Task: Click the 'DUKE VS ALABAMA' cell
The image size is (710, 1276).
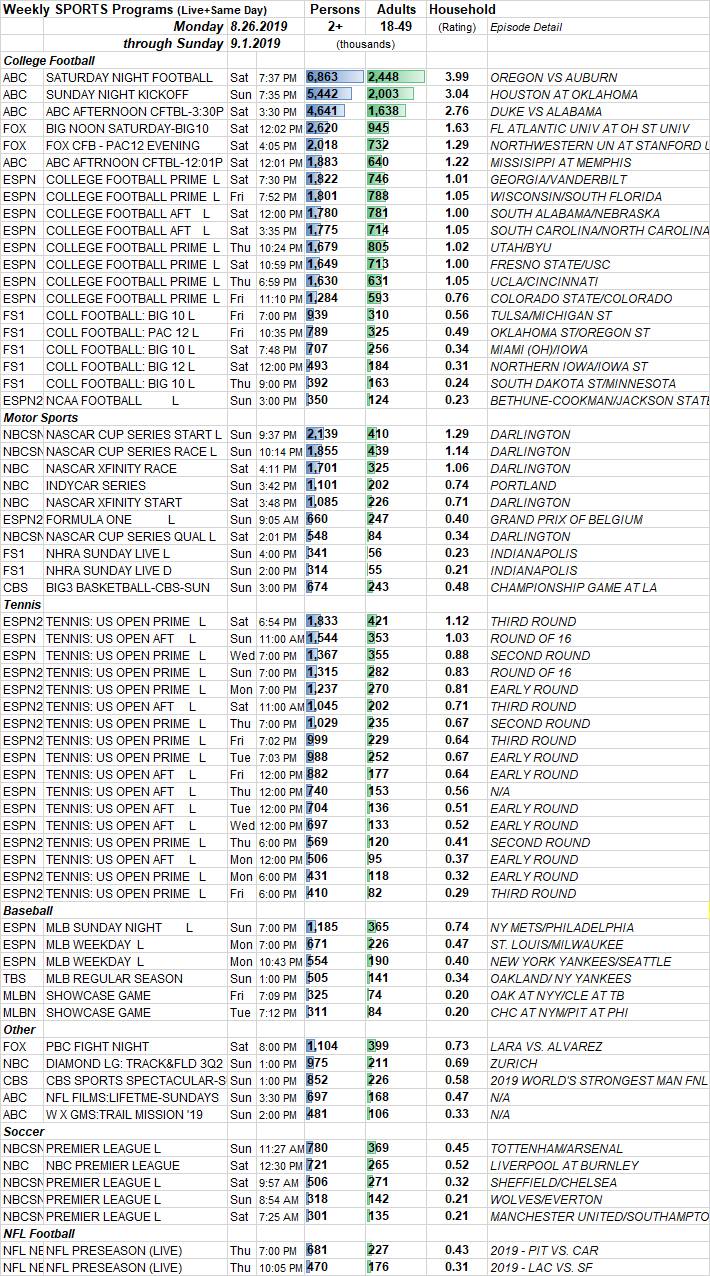Action: tap(546, 111)
